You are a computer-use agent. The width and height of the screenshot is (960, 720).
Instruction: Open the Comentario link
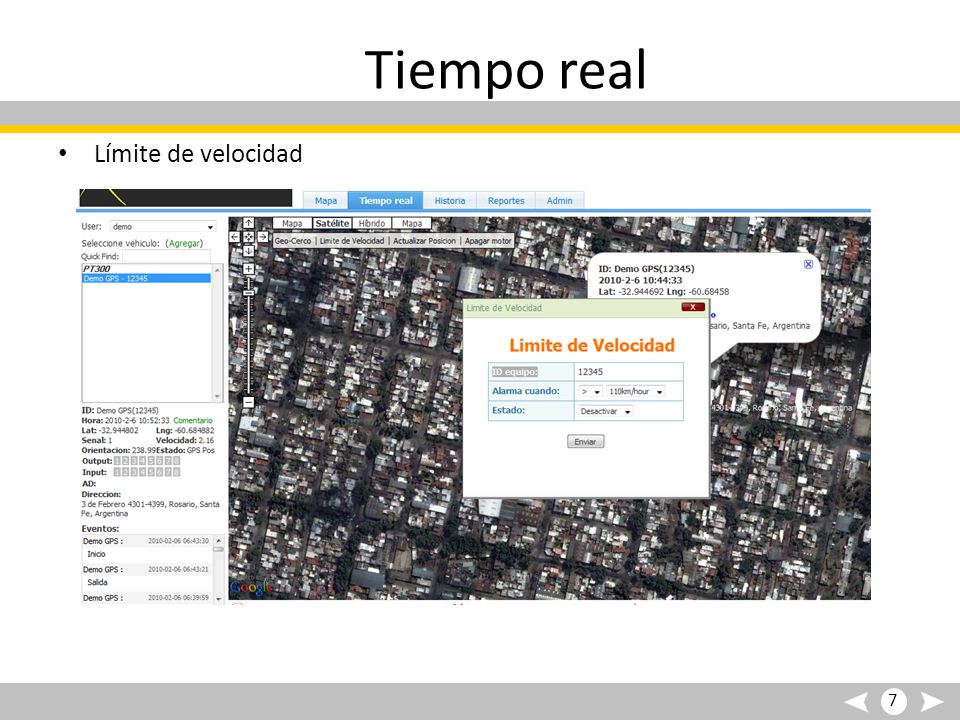[x=193, y=421]
